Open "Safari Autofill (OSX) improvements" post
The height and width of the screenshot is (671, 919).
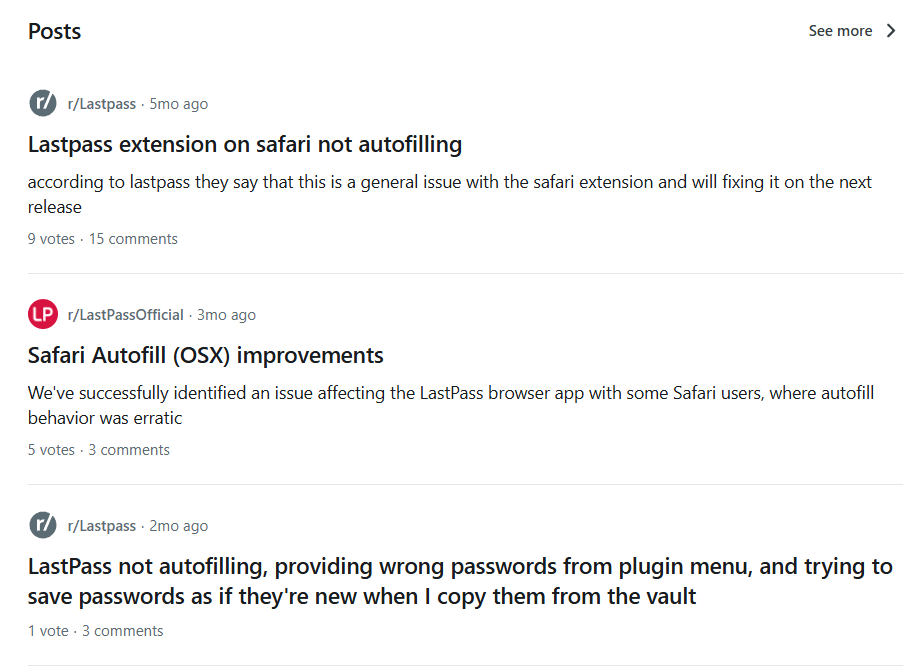(206, 355)
